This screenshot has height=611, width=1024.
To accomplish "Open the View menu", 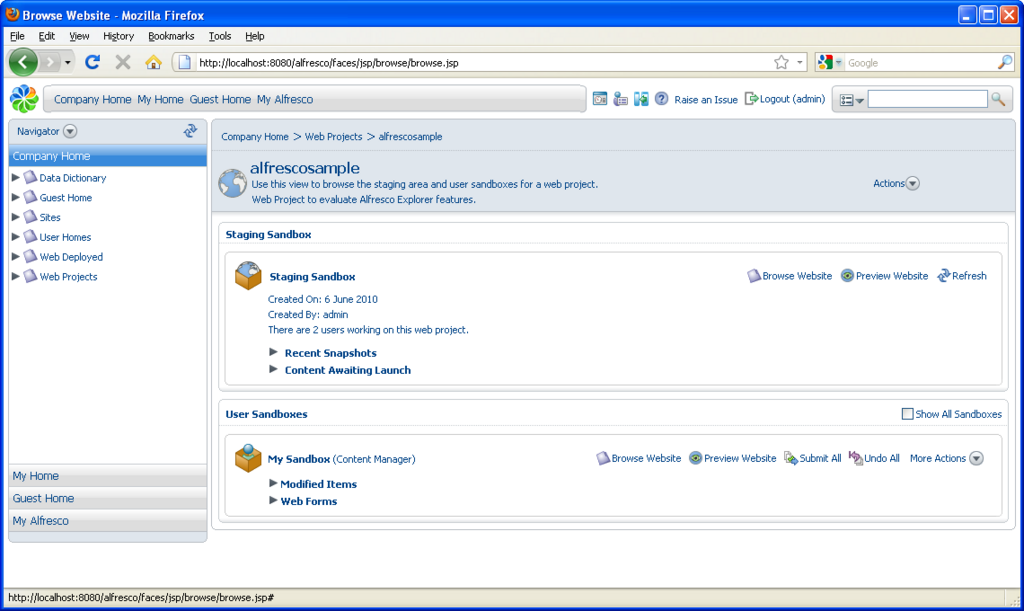I will coord(79,36).
